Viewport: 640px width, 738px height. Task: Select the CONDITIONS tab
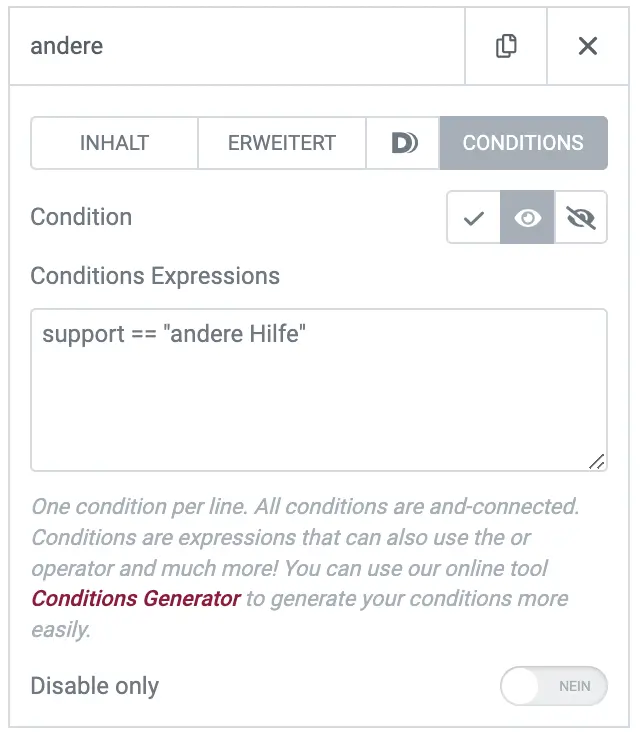523,143
